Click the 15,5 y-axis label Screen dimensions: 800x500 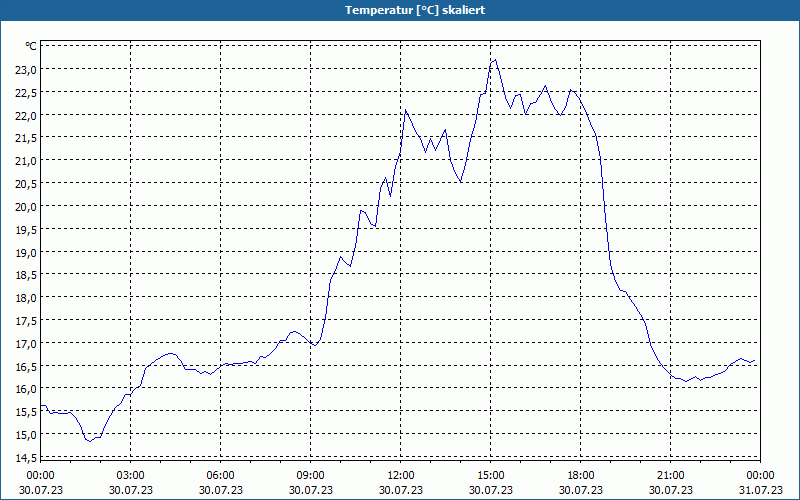(26, 412)
